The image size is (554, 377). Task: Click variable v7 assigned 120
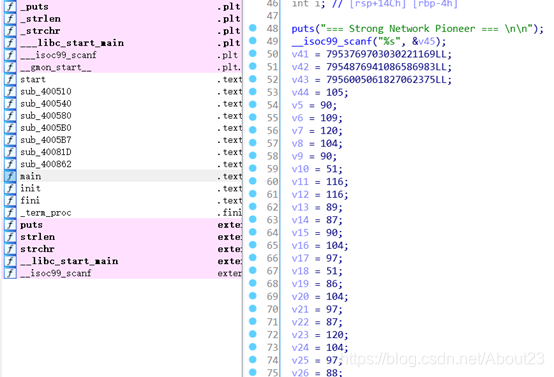pos(297,130)
